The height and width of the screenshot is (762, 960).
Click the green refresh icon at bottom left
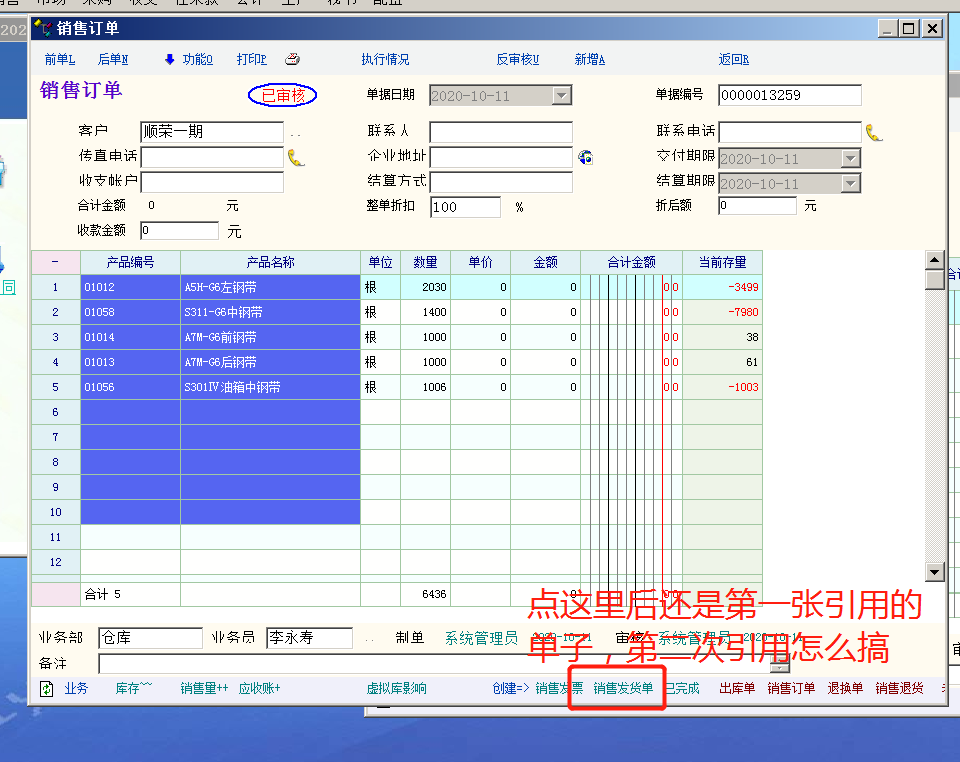pyautogui.click(x=46, y=689)
